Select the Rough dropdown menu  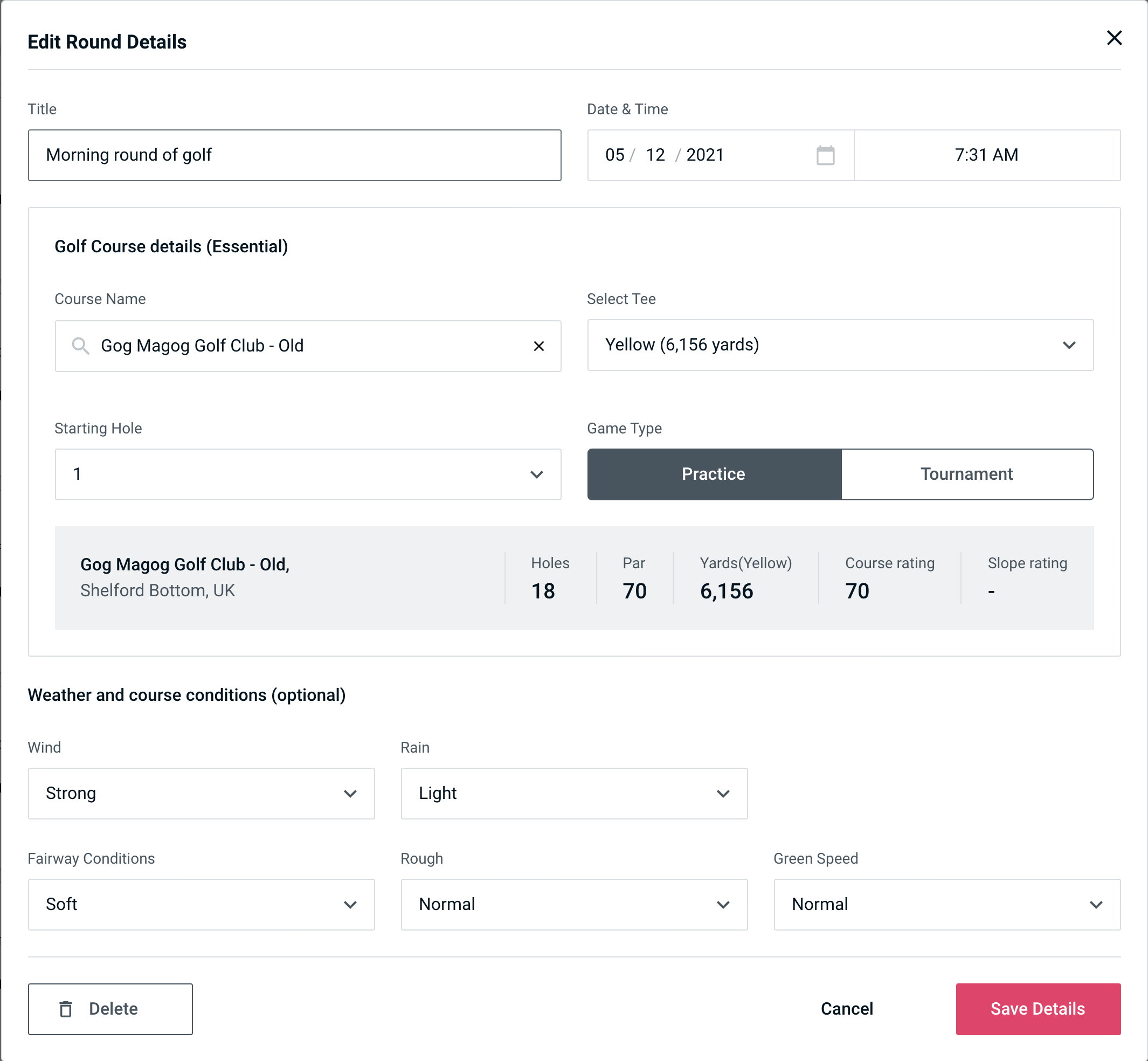point(574,904)
